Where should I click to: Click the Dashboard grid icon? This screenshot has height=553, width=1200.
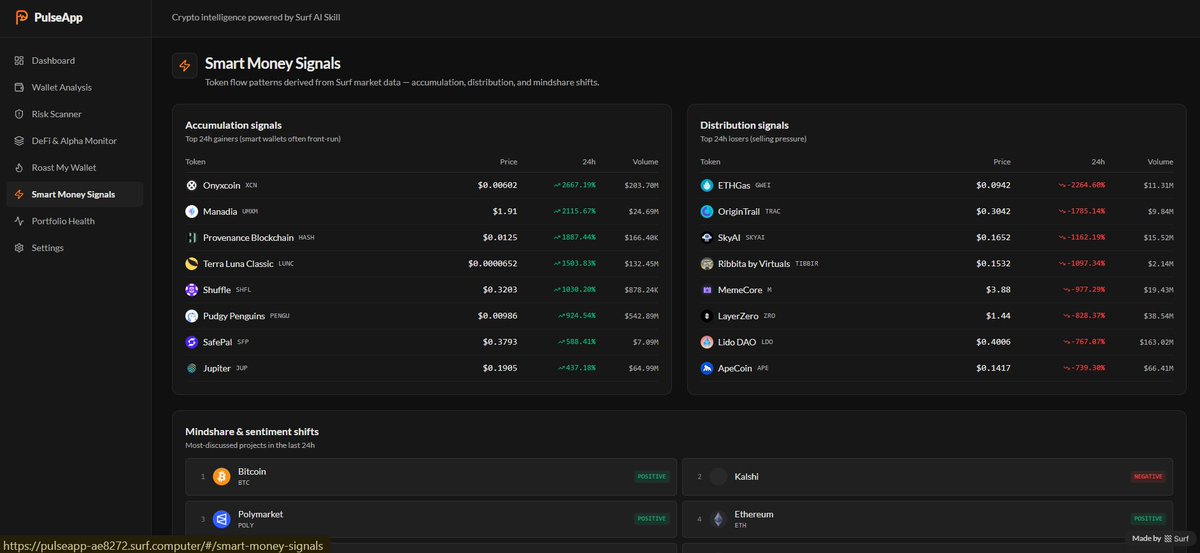click(x=19, y=61)
